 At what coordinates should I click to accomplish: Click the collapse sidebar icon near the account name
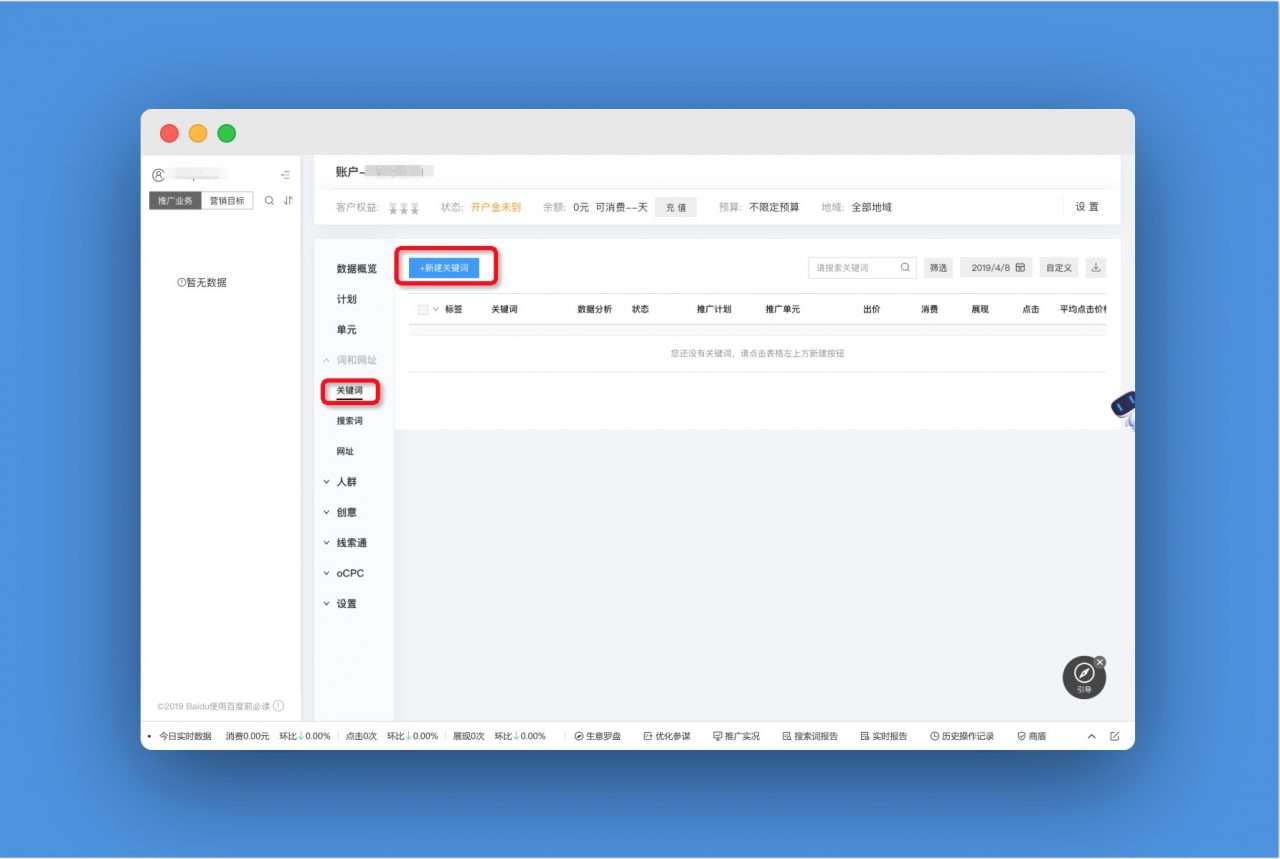pyautogui.click(x=286, y=175)
